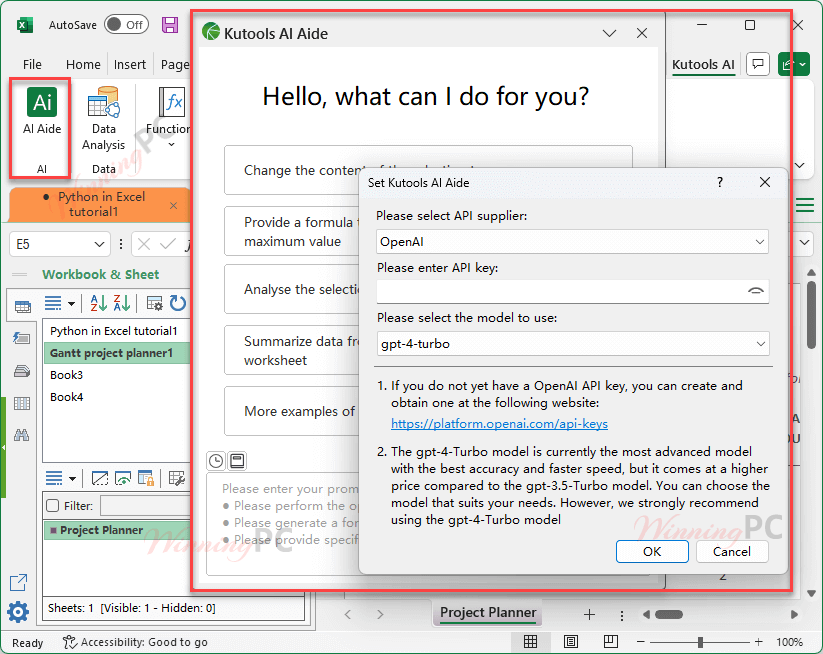The width and height of the screenshot is (823, 654).
Task: Click the Excel app logo icon
Action: (x=24, y=25)
